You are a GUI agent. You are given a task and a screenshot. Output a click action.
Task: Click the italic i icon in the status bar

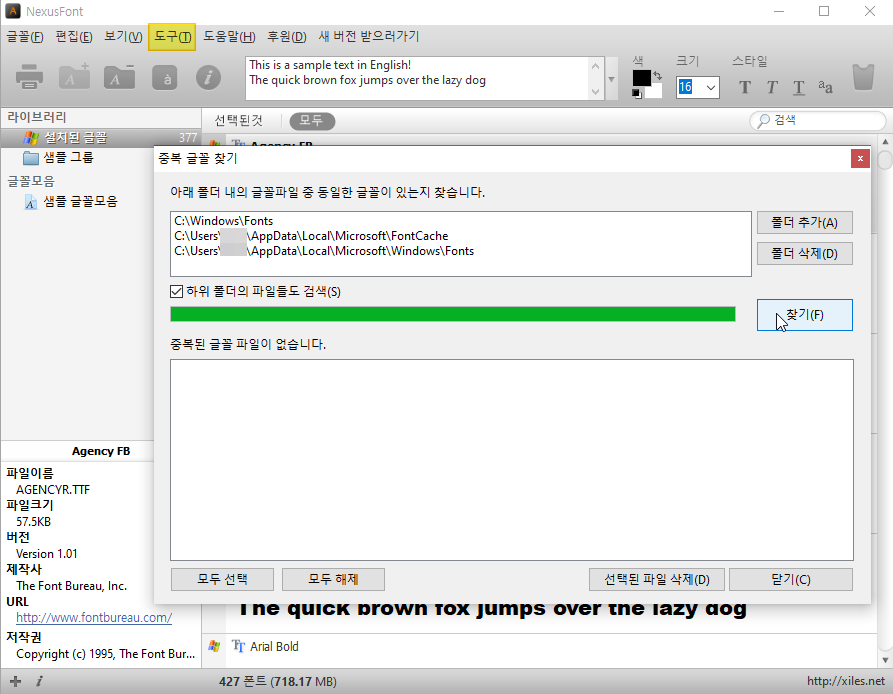[x=39, y=681]
